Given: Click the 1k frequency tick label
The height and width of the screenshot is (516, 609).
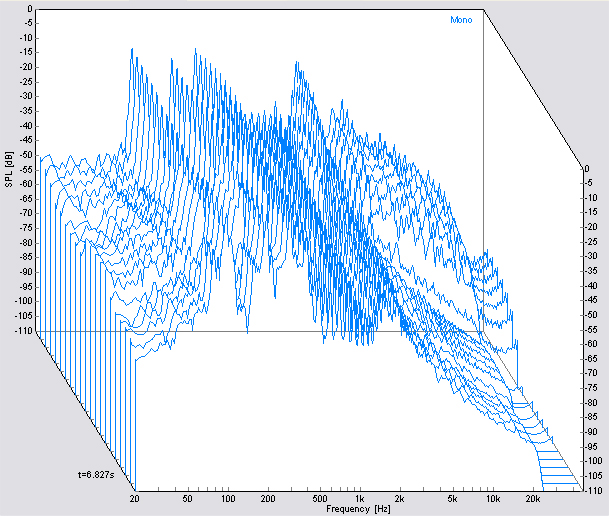Looking at the screenshot, I should point(360,499).
